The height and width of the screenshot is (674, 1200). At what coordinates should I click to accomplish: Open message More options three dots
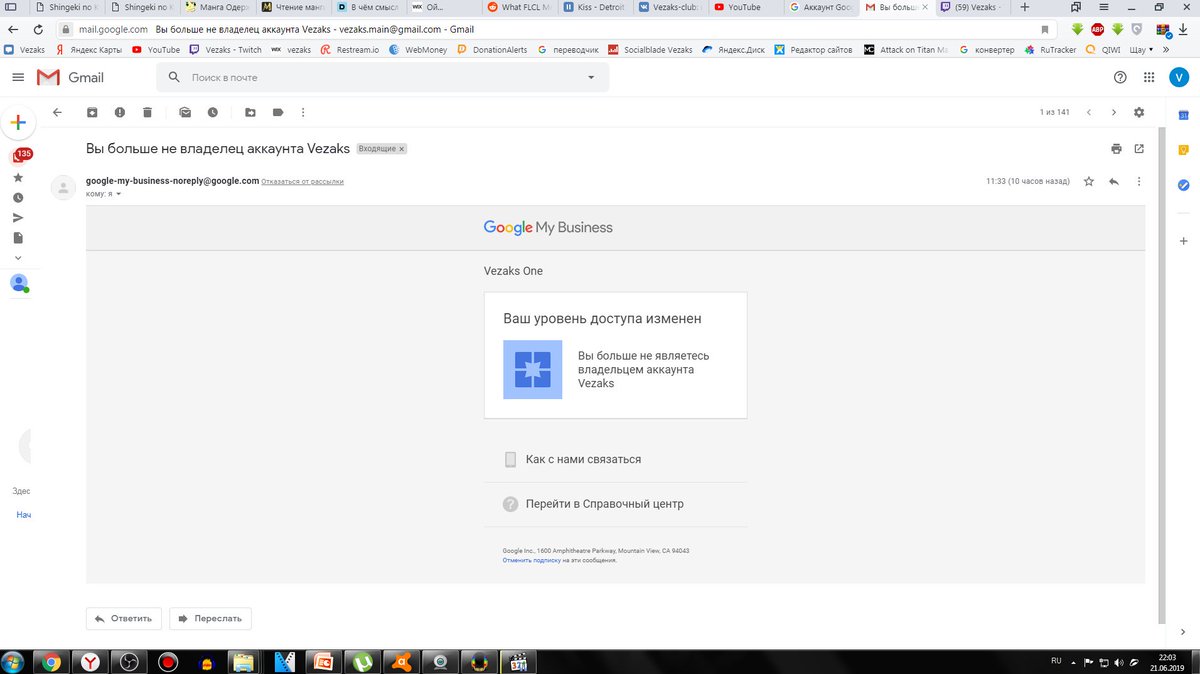(1139, 182)
